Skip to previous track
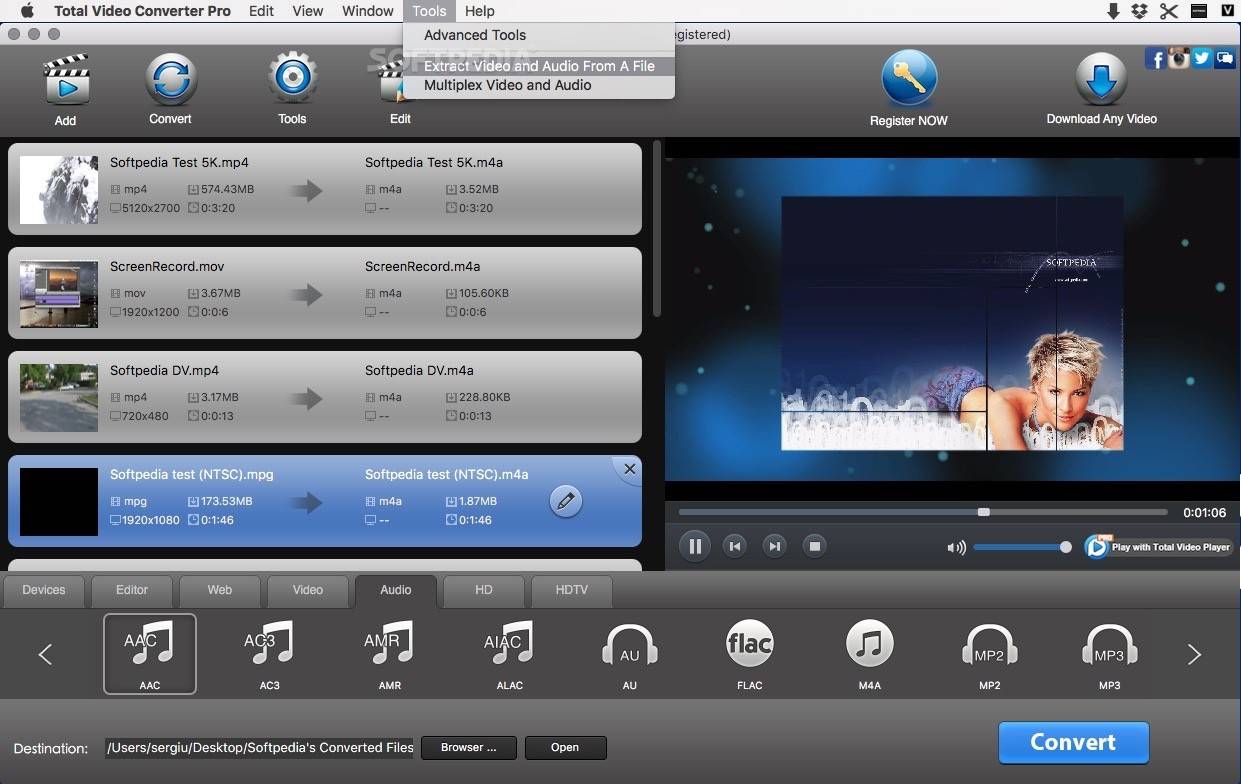1241x784 pixels. 735,546
